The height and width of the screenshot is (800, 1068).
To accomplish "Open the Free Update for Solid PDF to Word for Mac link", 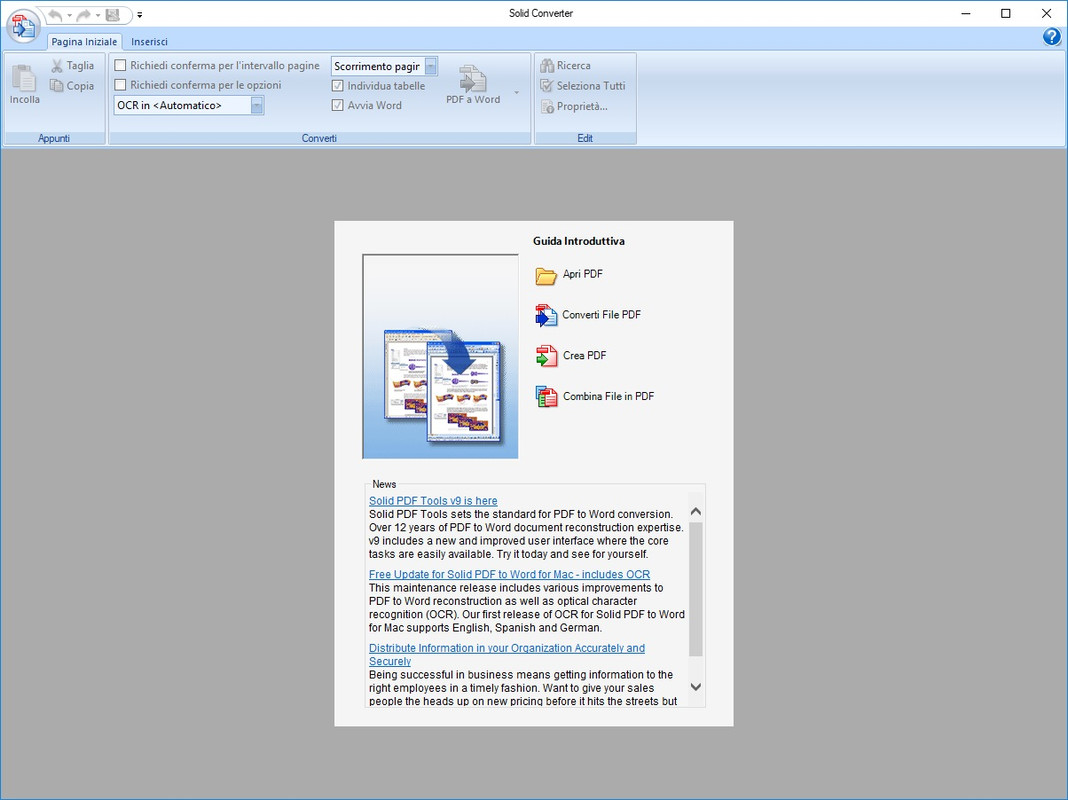I will (x=509, y=574).
